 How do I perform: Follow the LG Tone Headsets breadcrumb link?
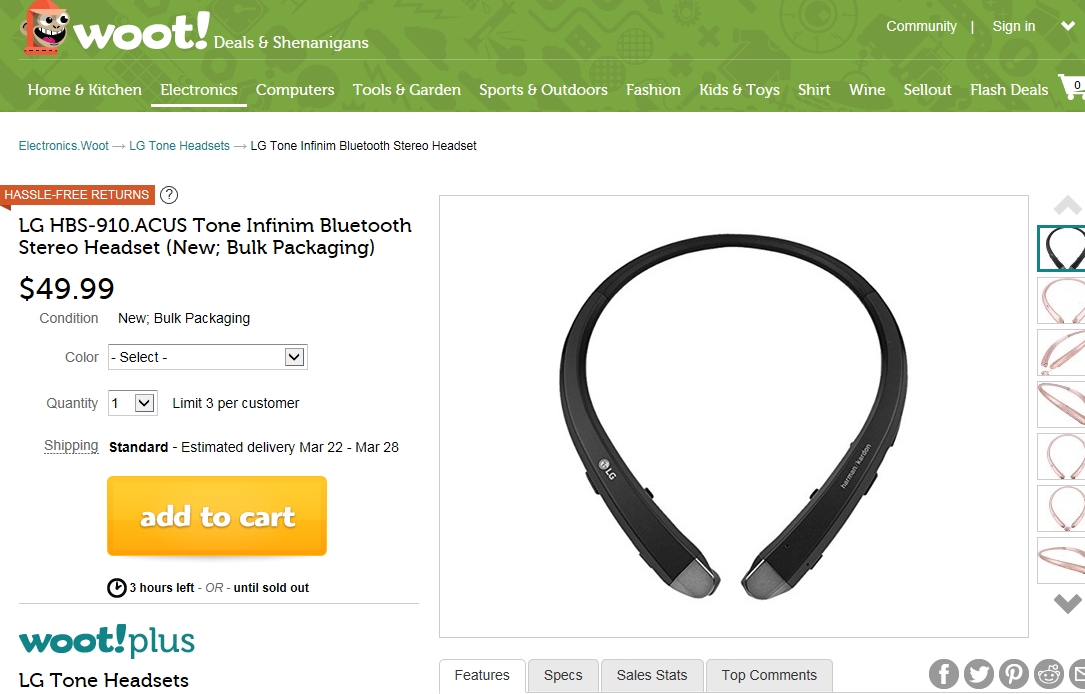tap(179, 146)
